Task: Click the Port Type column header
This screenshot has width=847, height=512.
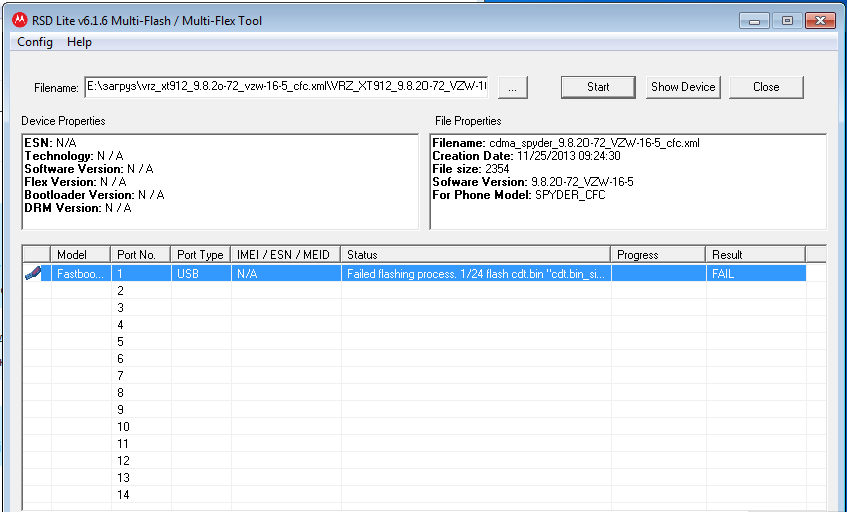Action: coord(200,254)
